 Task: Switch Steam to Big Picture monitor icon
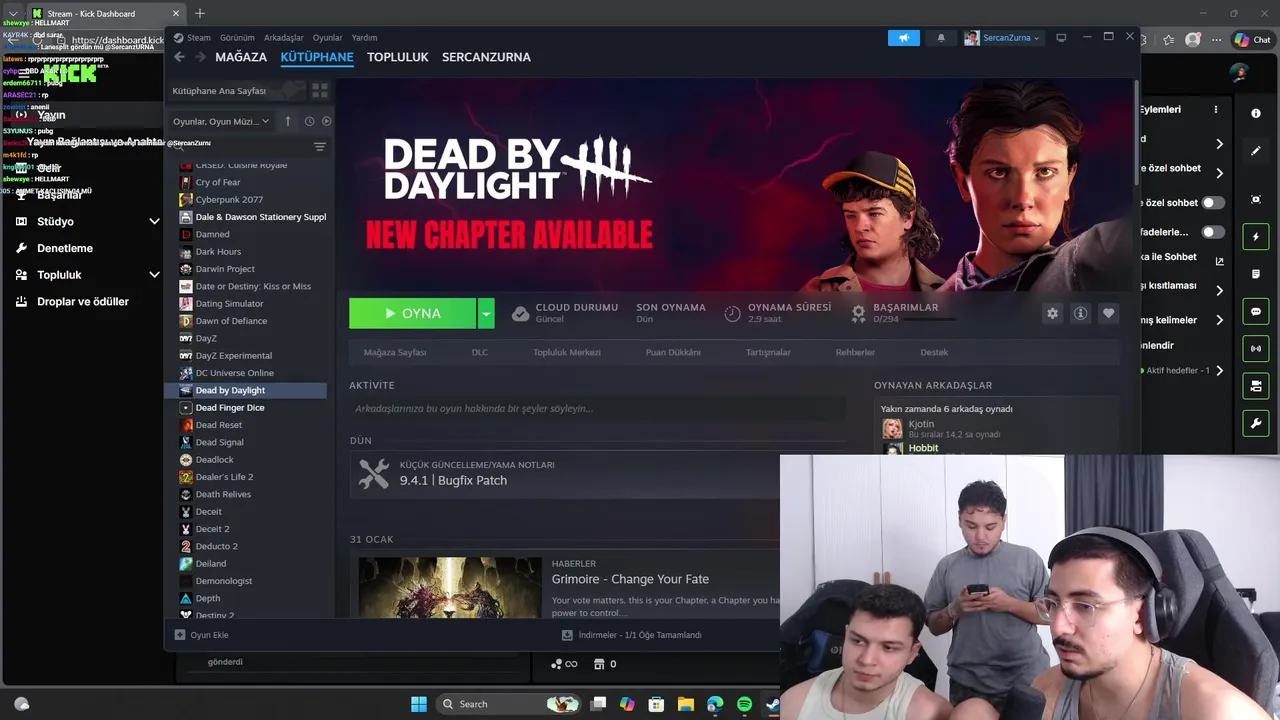(1061, 37)
